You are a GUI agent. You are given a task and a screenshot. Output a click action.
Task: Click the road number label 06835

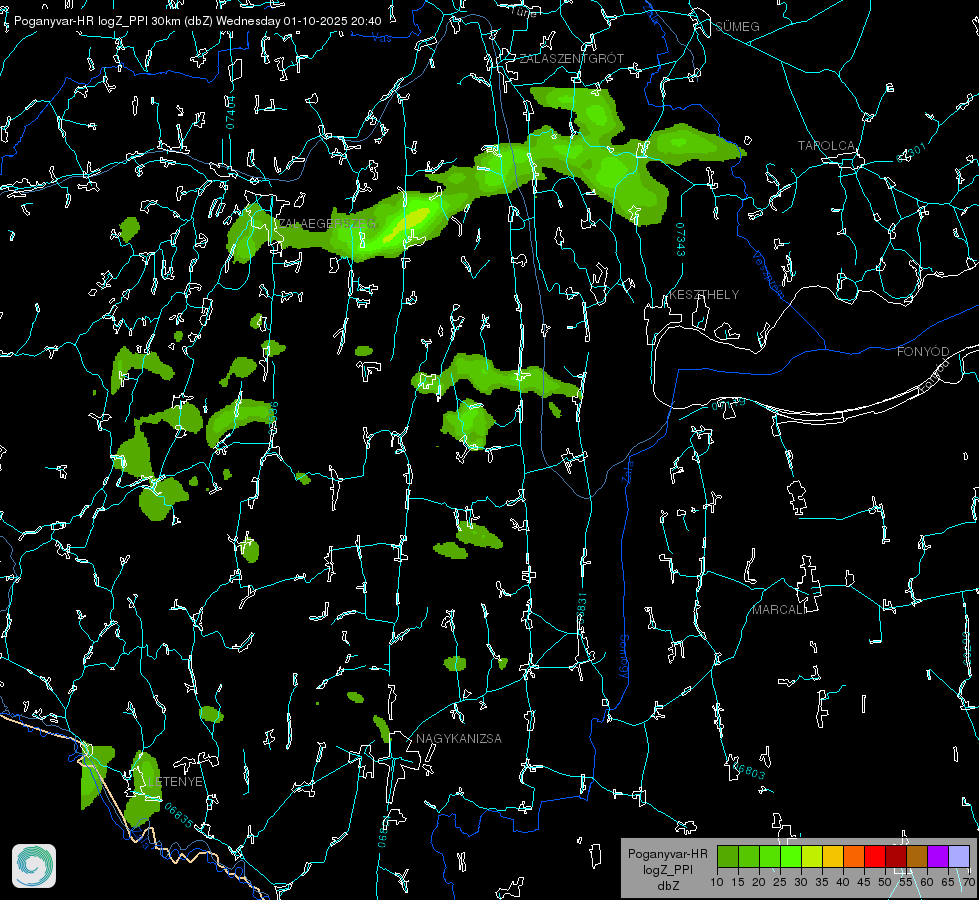(x=179, y=815)
